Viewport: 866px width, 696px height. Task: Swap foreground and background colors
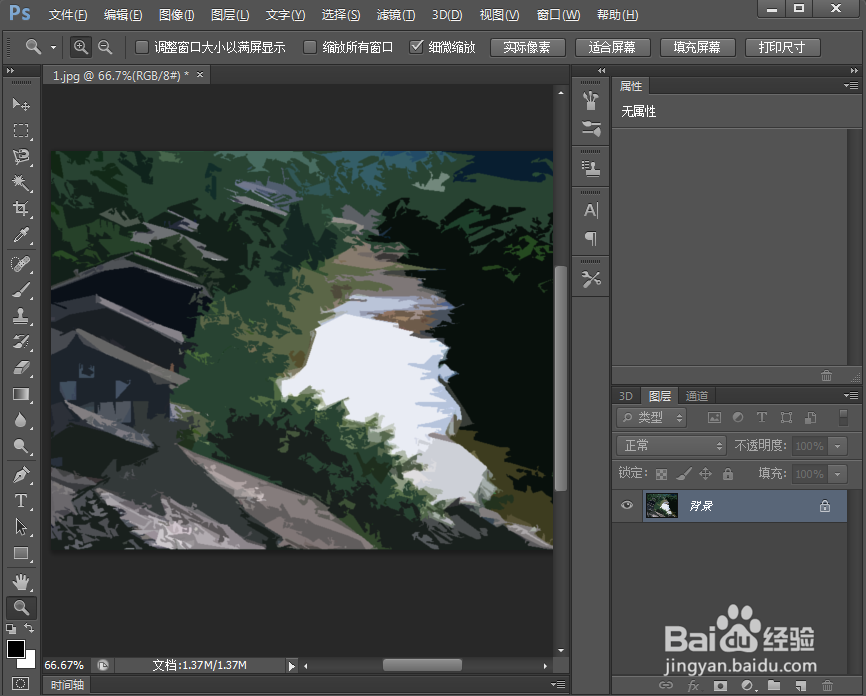point(29,628)
